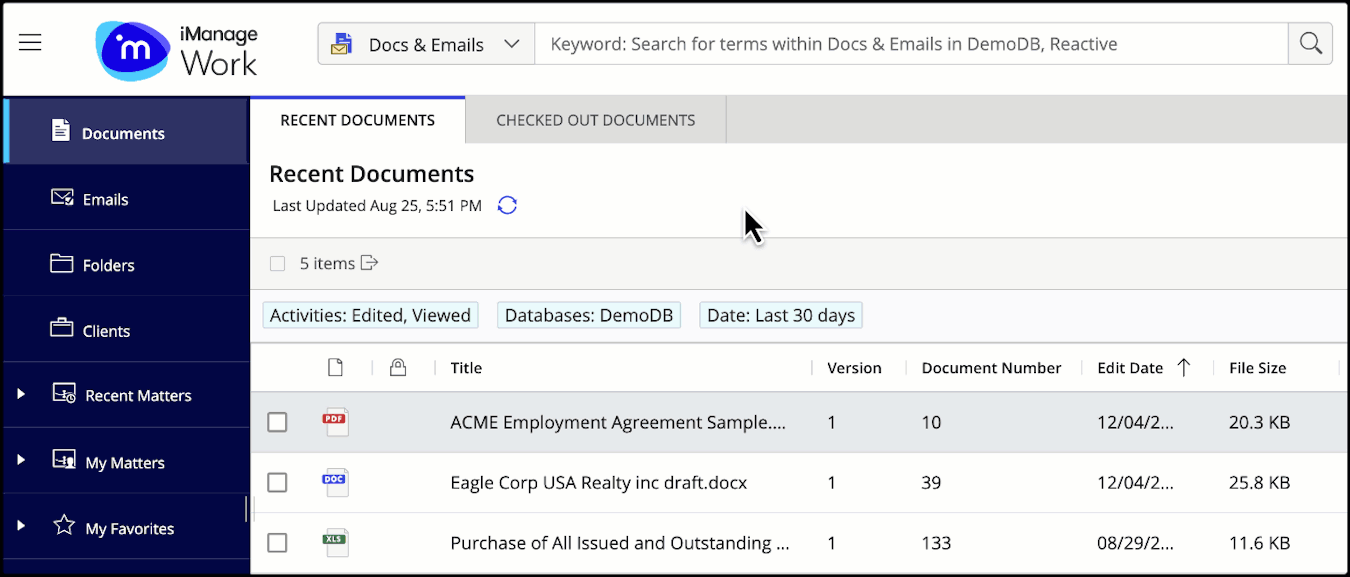Check the ACME Employment Agreement row checkbox
Screen dimensions: 1350x577
(277, 422)
